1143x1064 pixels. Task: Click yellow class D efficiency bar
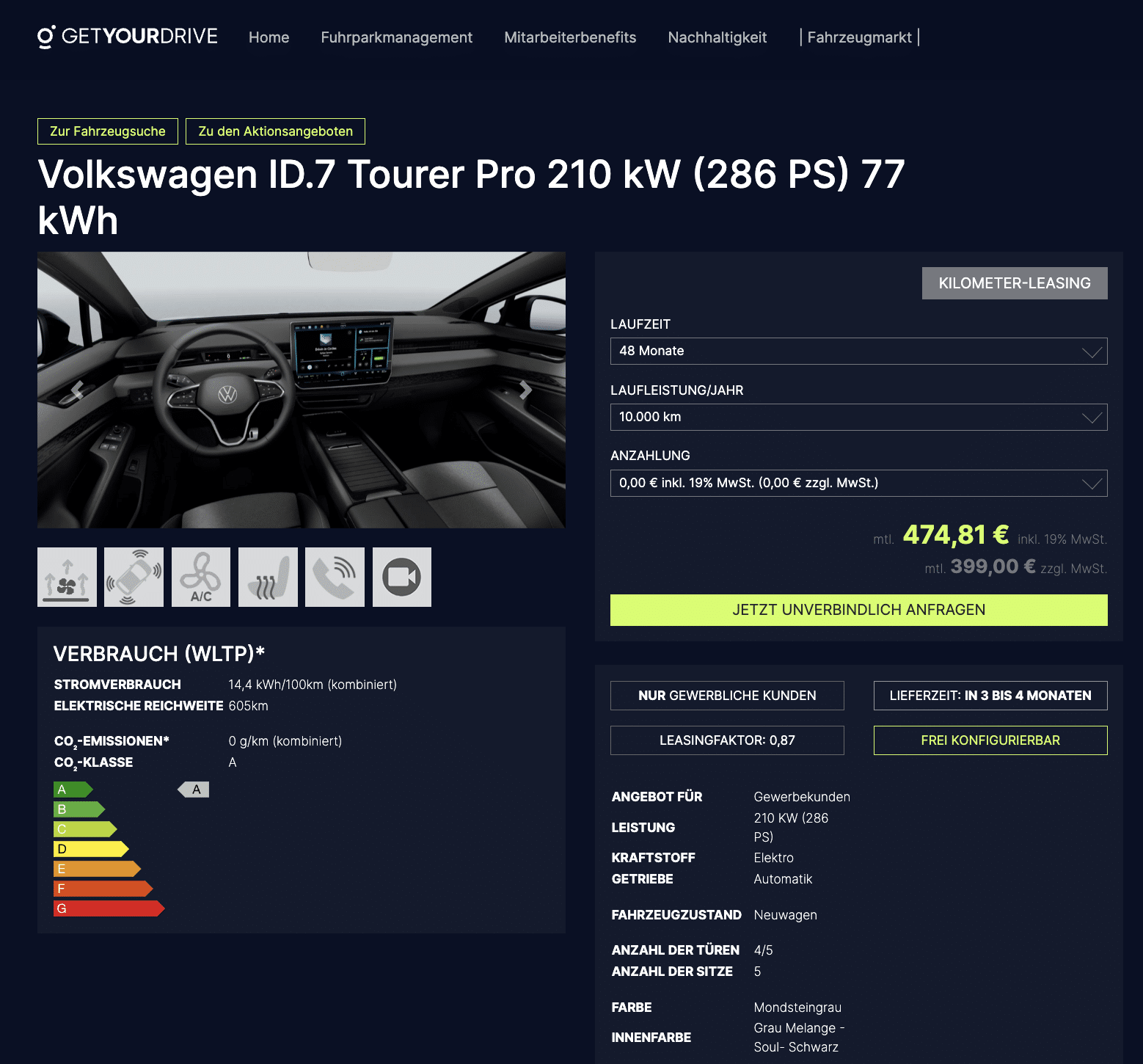point(91,849)
